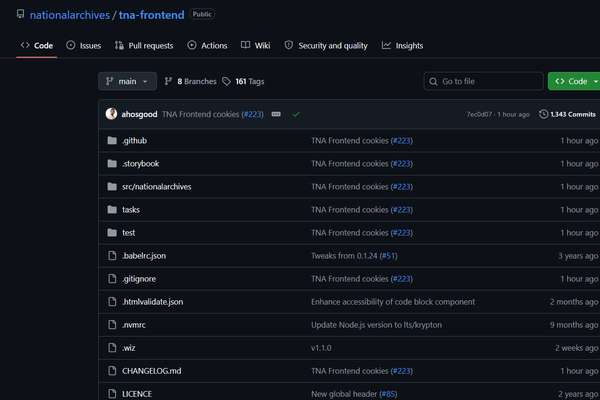The width and height of the screenshot is (600, 400).
Task: Click the folder icon for test
Action: pos(112,232)
